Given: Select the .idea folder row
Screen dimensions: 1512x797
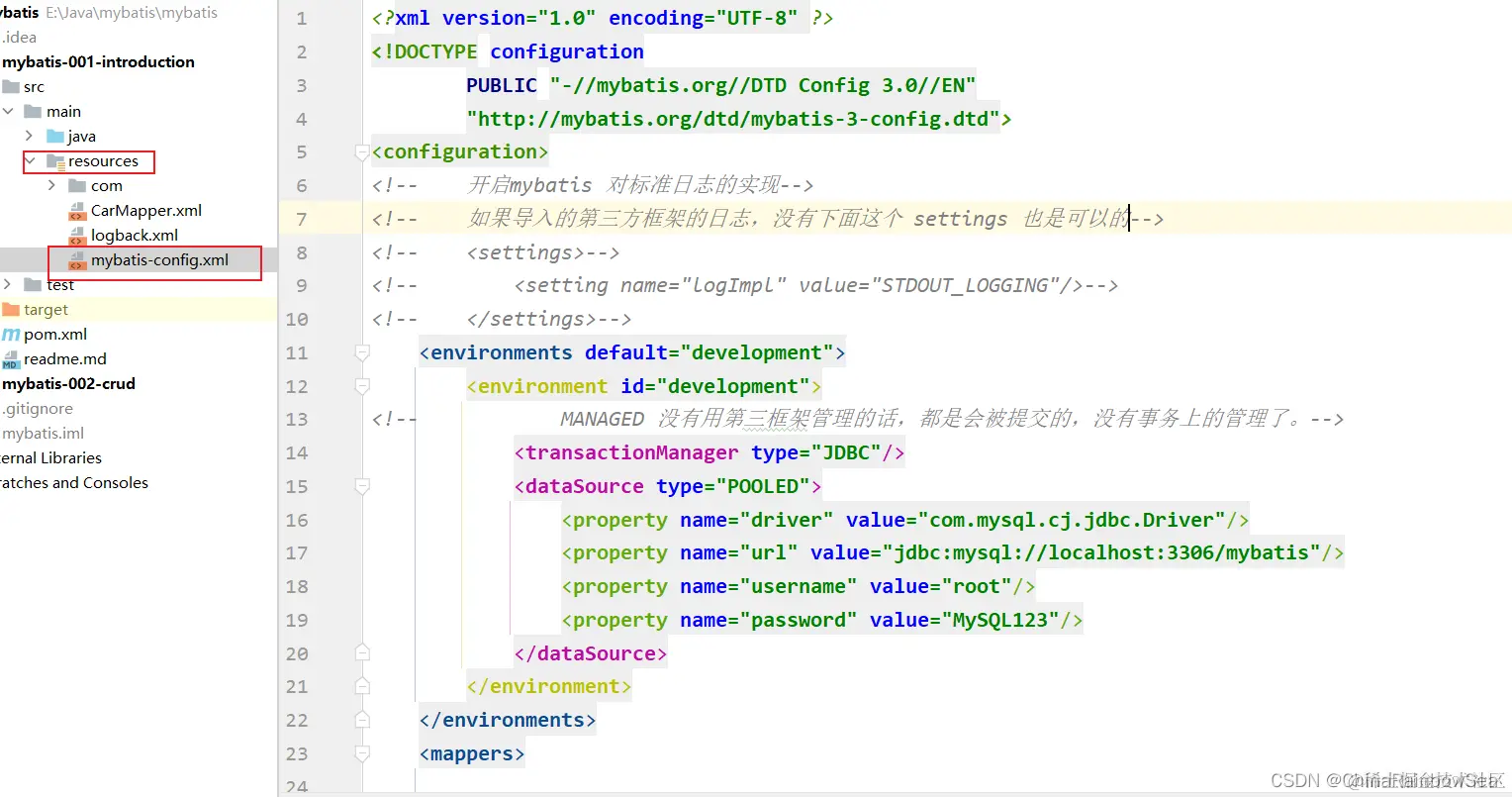Looking at the screenshot, I should 139,38.
